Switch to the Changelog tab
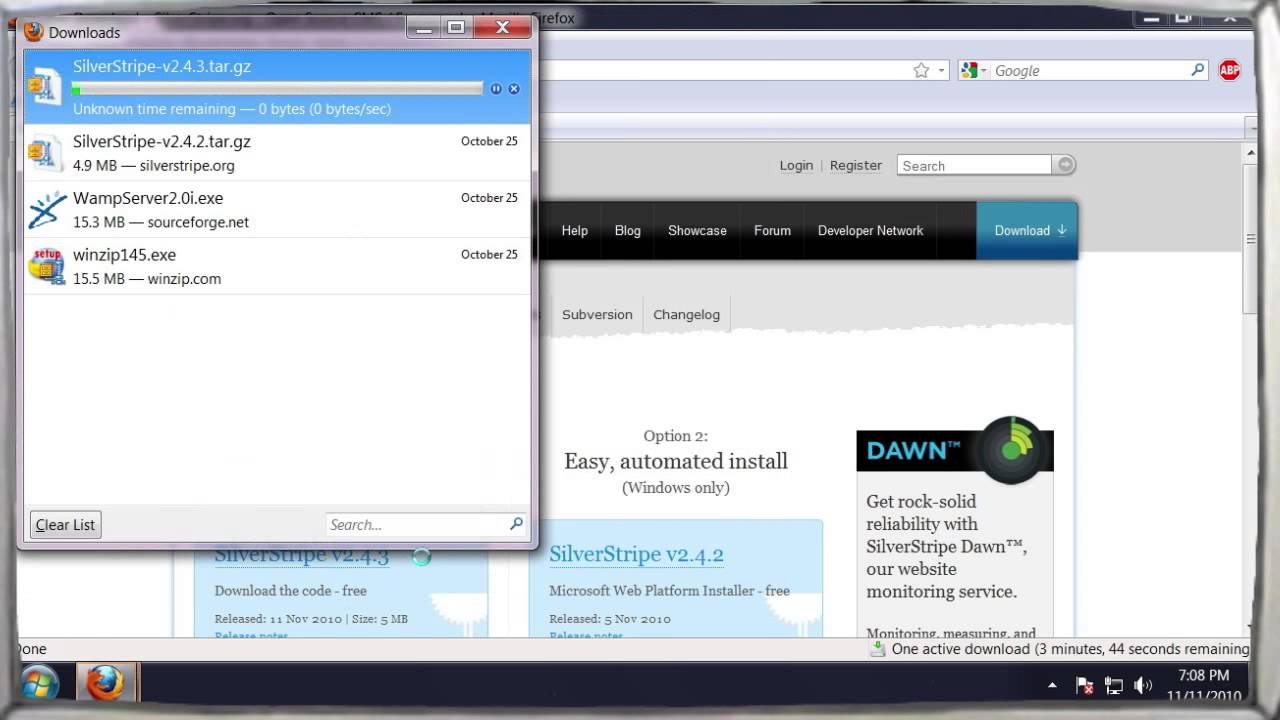This screenshot has height=720, width=1280. (686, 314)
